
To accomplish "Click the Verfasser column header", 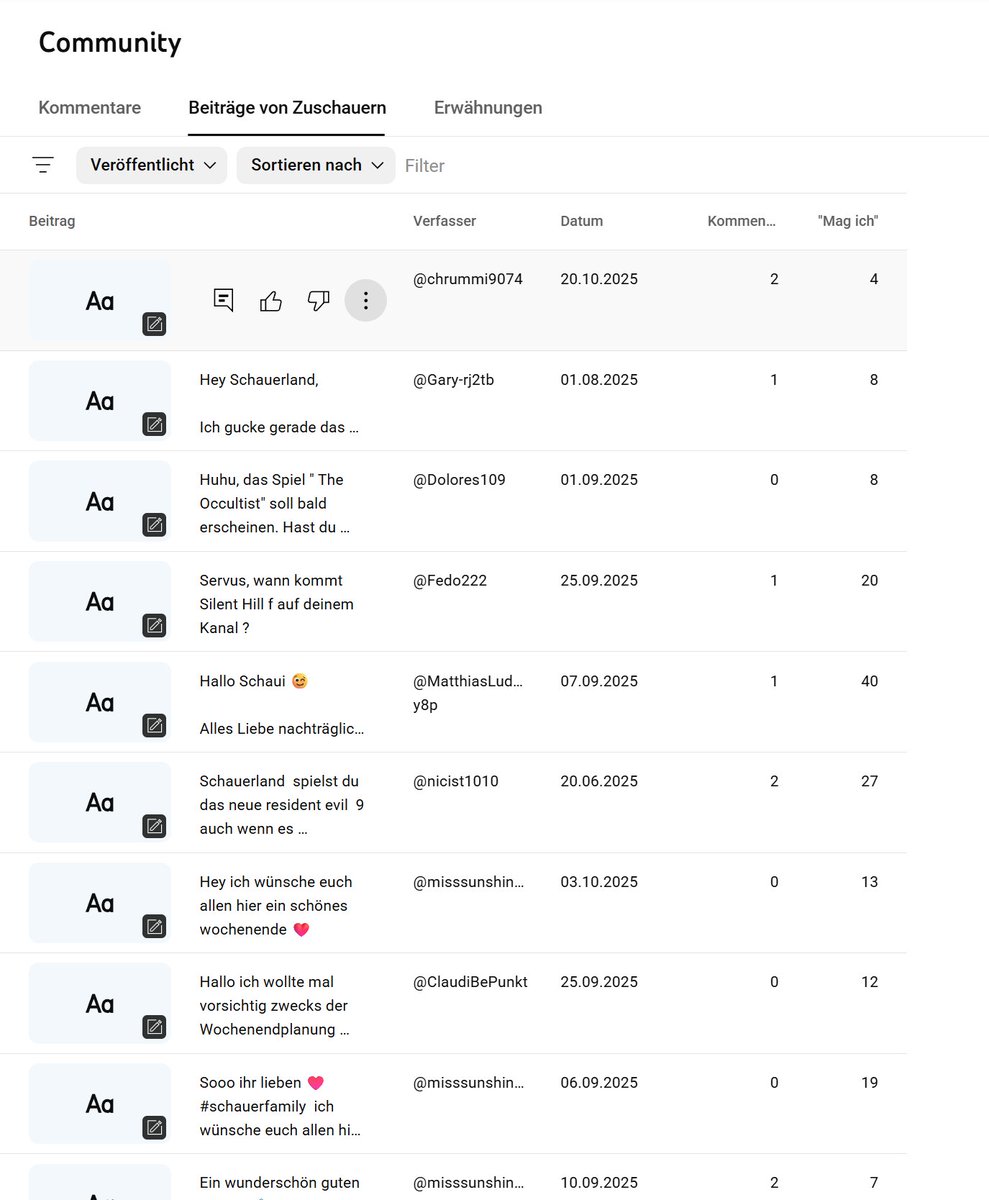I will click(444, 221).
